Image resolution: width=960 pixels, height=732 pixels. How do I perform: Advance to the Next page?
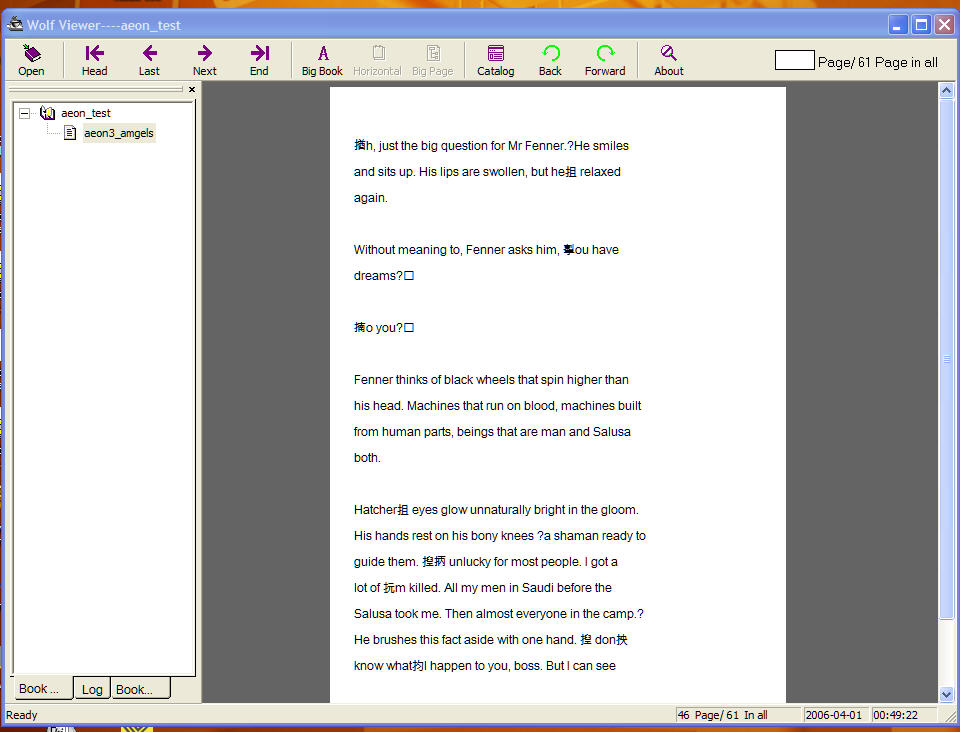tap(204, 60)
